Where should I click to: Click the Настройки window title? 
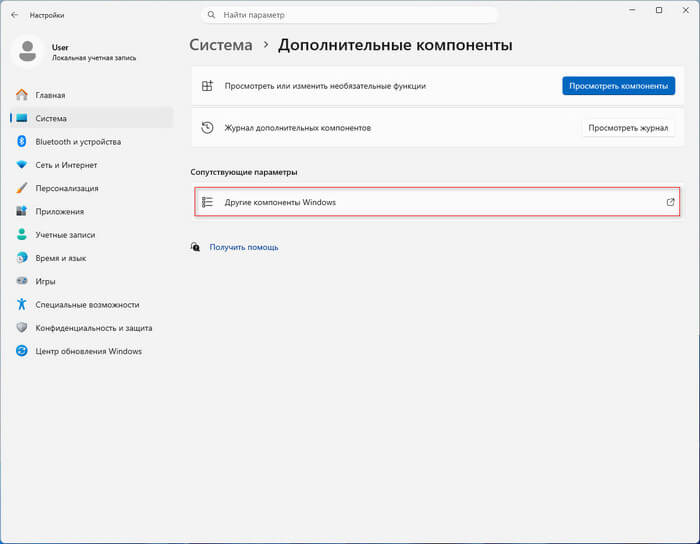(x=47, y=15)
